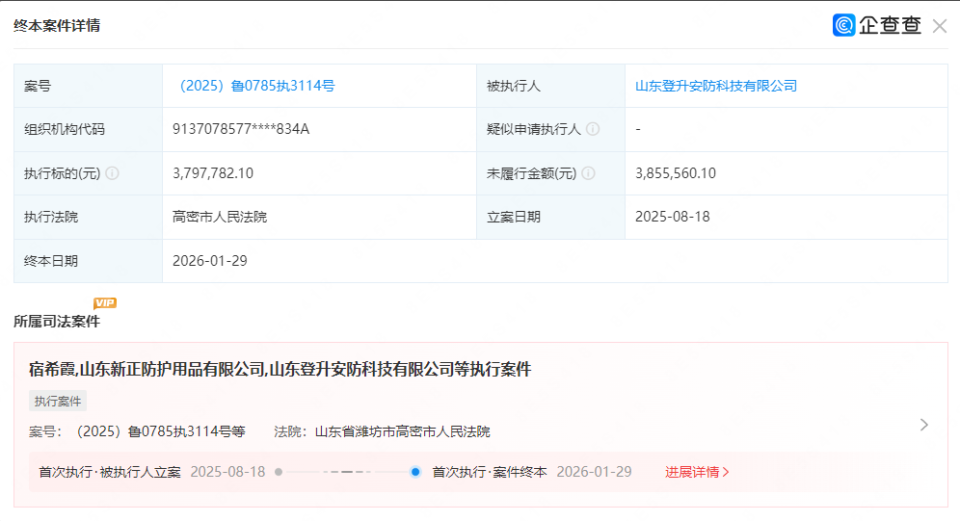Screen dimensions: 960x521
Task: Select the value 3,797,782.10
Action: (212, 173)
